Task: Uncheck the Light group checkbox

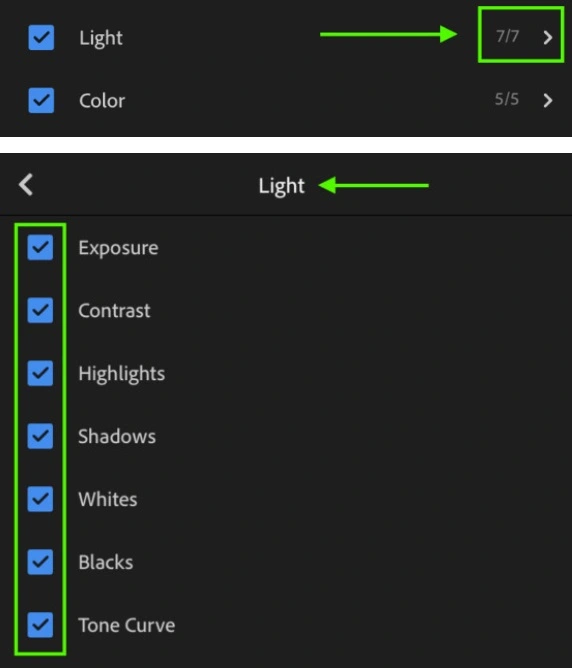Action: pos(41,37)
